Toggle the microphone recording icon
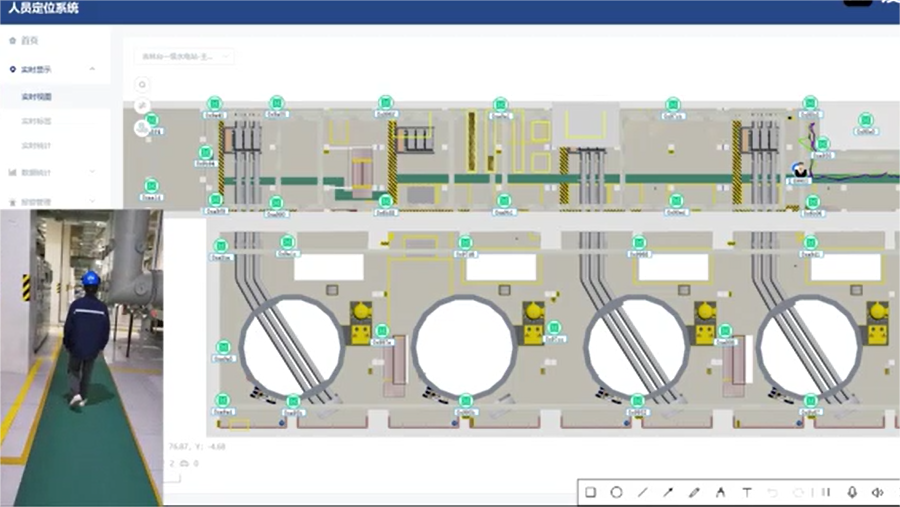The height and width of the screenshot is (507, 900). 852,492
